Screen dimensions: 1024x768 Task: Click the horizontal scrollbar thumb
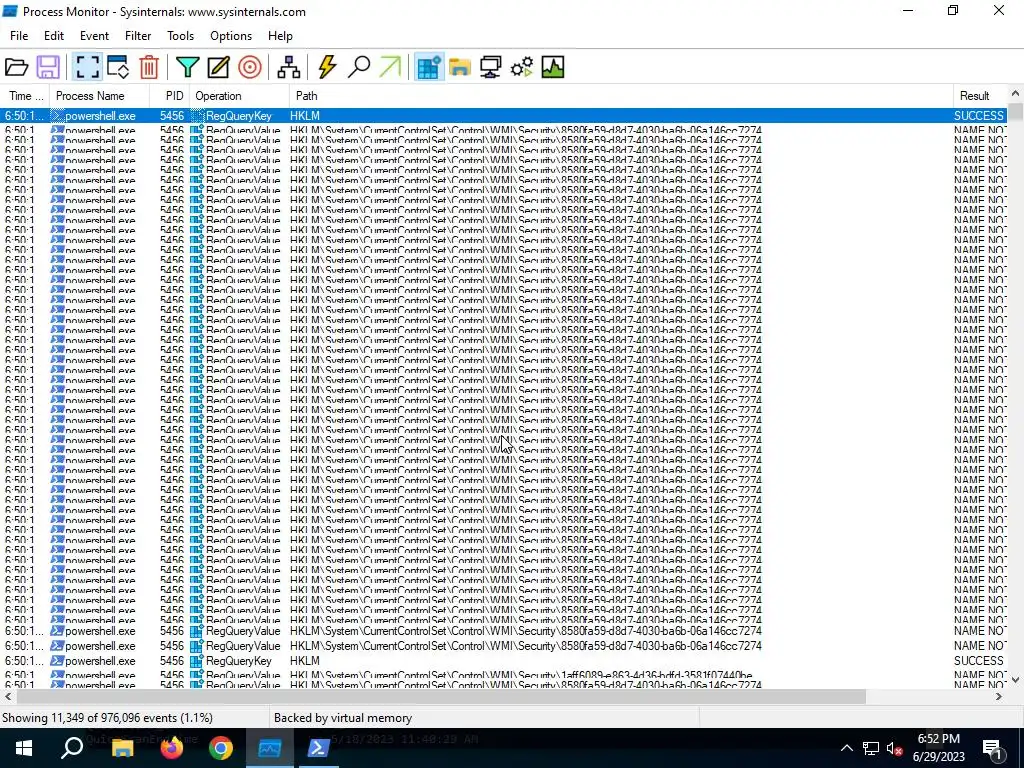[441, 697]
